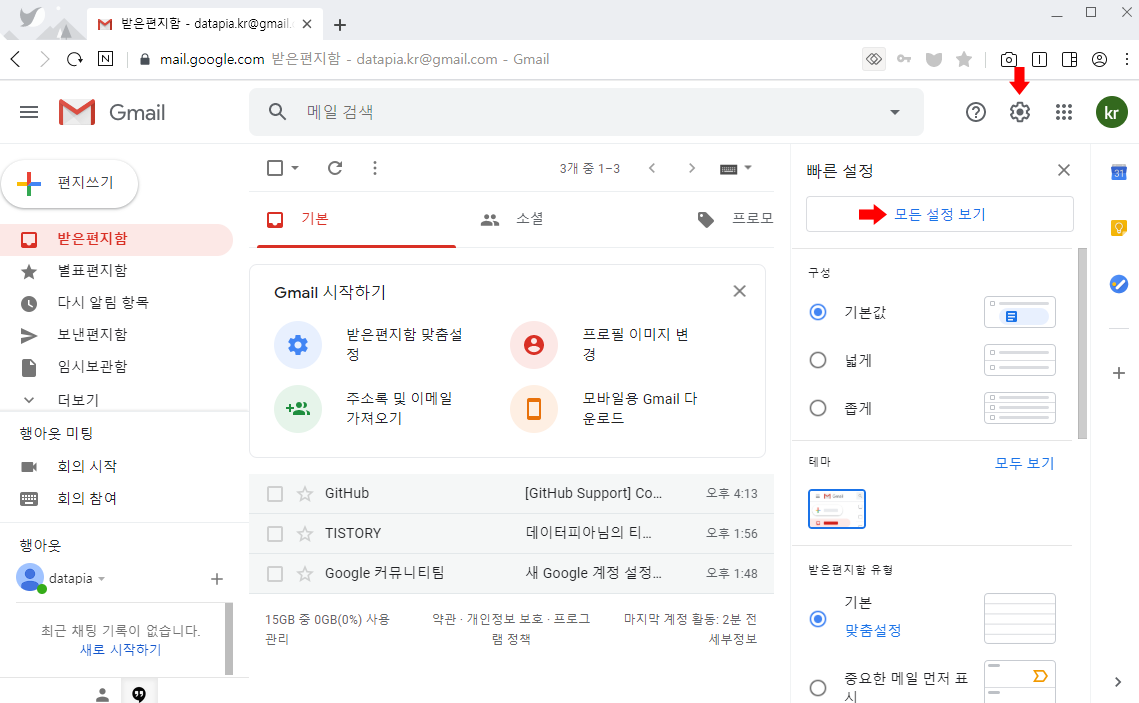This screenshot has width=1139, height=703.
Task: Open the datapia Hangouts status dropdown
Action: (102, 579)
